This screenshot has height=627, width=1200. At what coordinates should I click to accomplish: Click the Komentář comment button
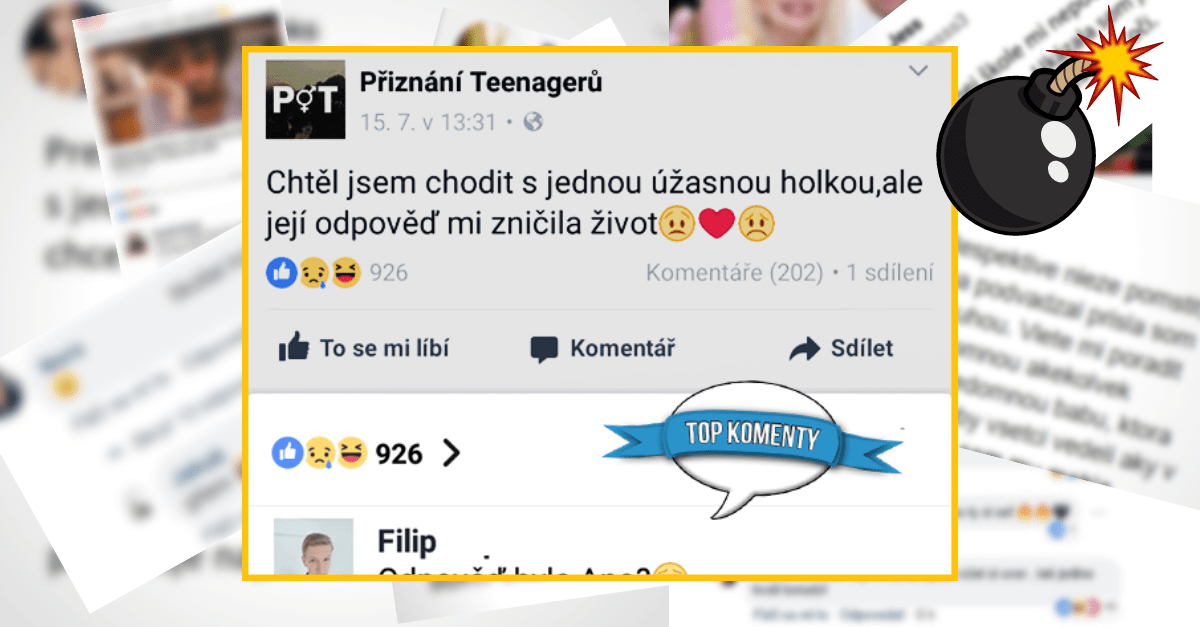coord(603,349)
